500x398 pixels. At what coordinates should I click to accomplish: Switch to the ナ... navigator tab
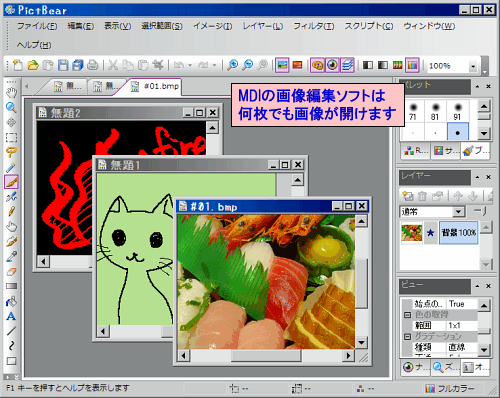(416, 367)
